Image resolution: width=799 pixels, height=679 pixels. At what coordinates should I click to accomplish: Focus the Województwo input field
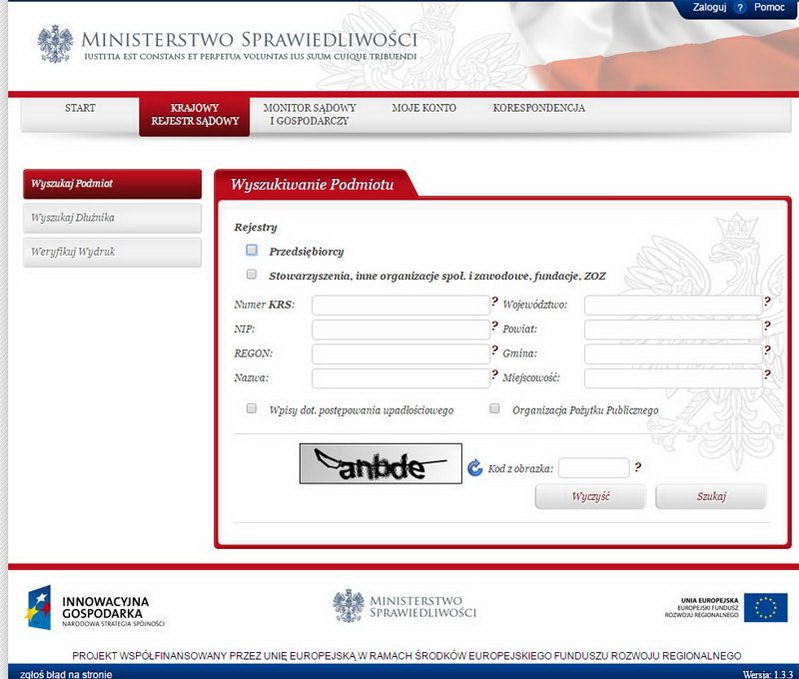[x=673, y=305]
